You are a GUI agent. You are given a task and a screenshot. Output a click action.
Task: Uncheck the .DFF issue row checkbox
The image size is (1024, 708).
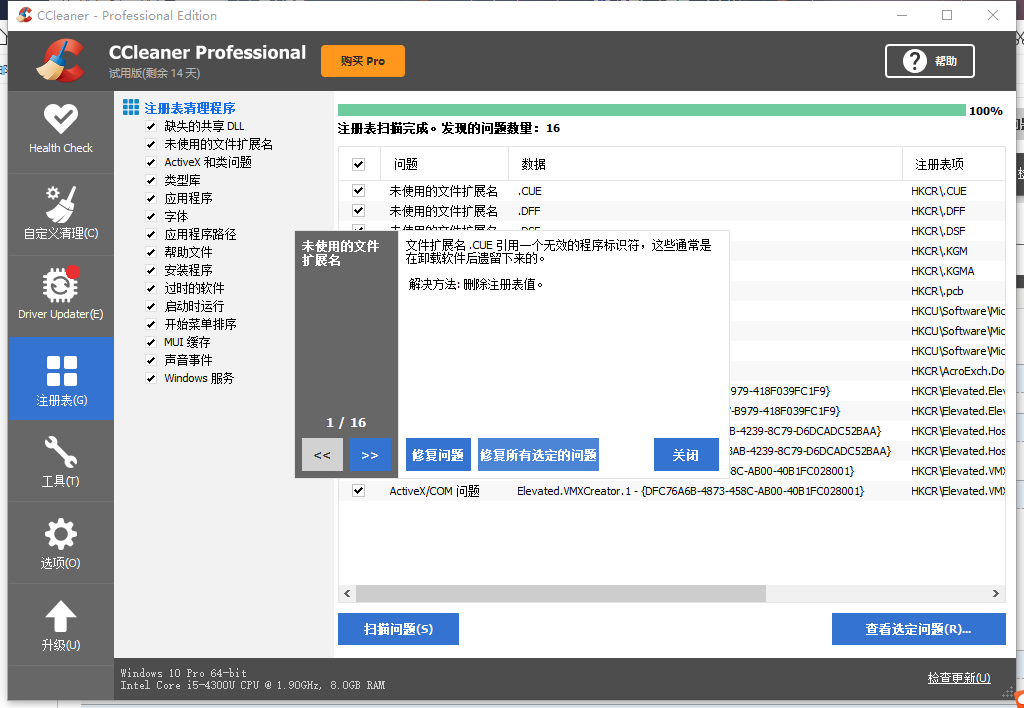point(359,210)
